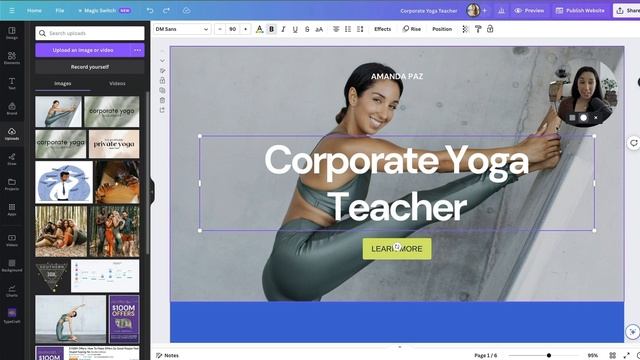640x360 pixels.
Task: Click the Undo arrow
Action: click(150, 11)
